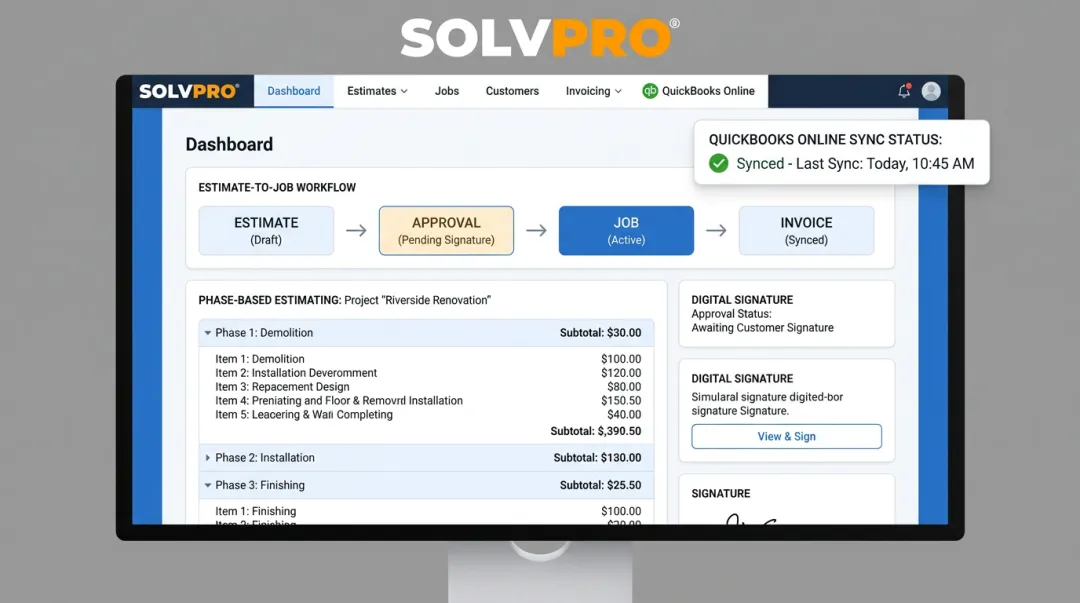Open QuickBooks Online menu item
The image size is (1080, 603).
point(698,91)
